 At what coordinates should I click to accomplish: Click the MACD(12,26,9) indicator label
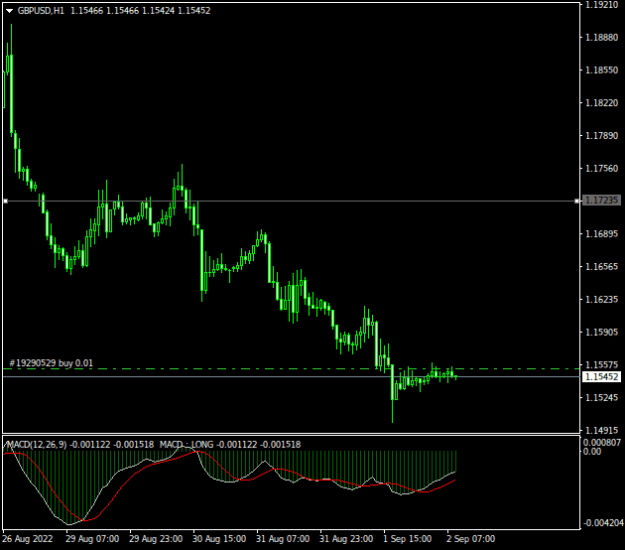point(37,444)
